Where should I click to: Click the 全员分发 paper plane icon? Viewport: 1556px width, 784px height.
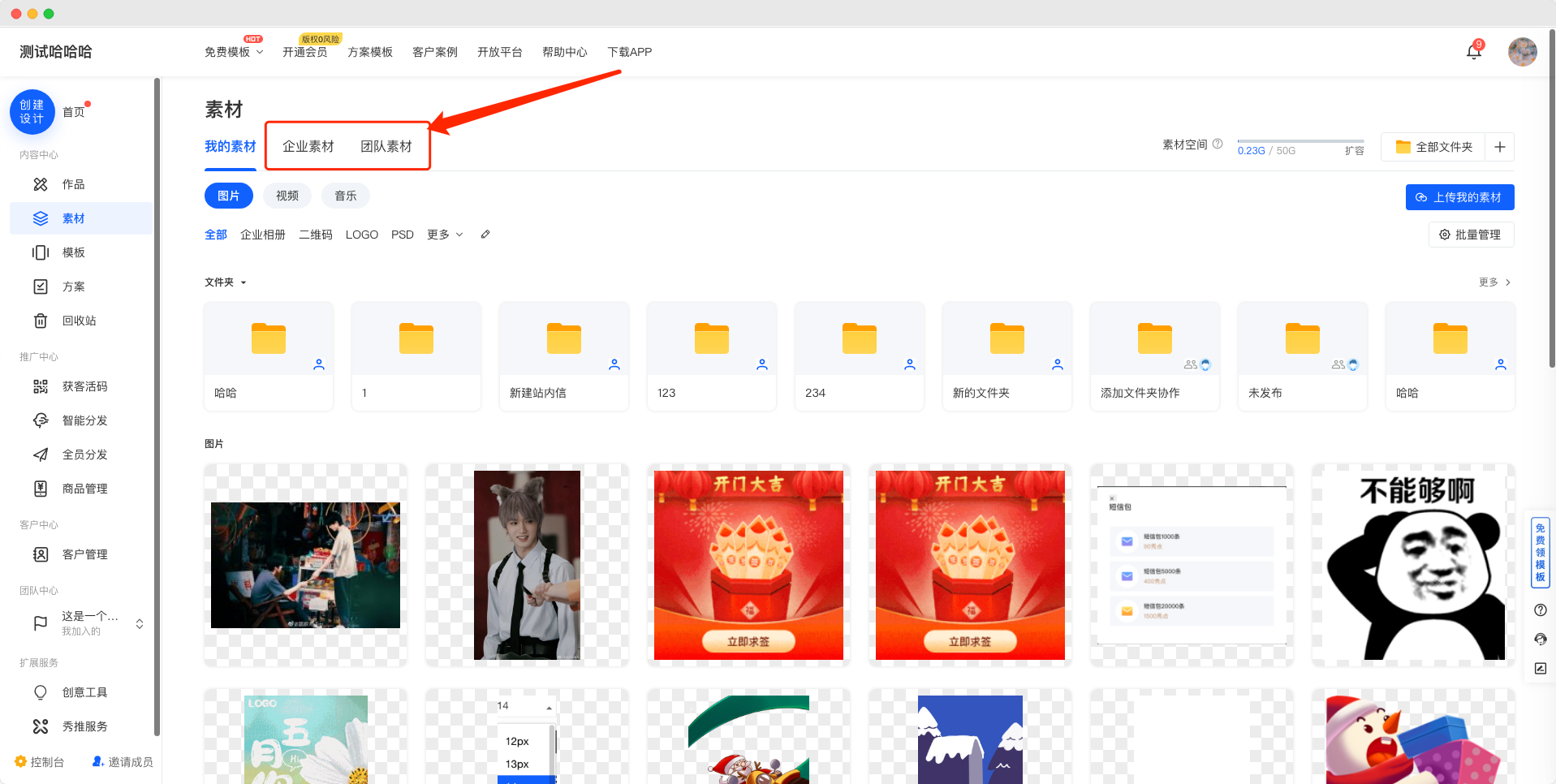pos(41,454)
